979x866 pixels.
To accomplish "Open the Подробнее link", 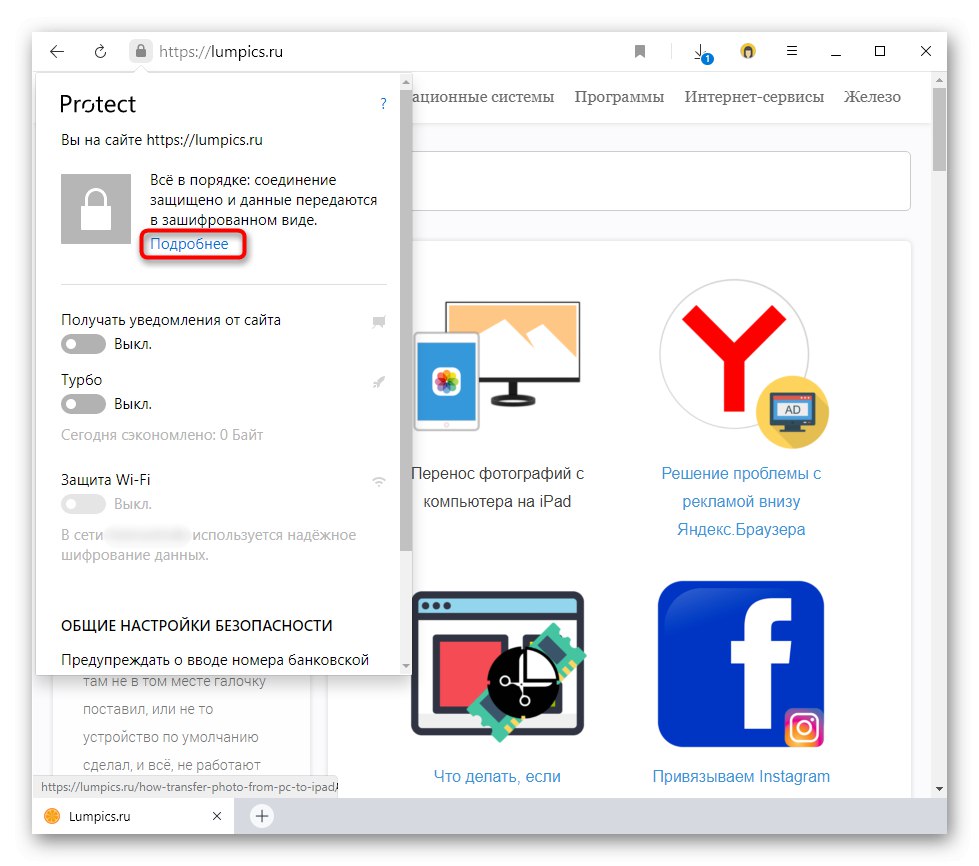I will pyautogui.click(x=189, y=244).
